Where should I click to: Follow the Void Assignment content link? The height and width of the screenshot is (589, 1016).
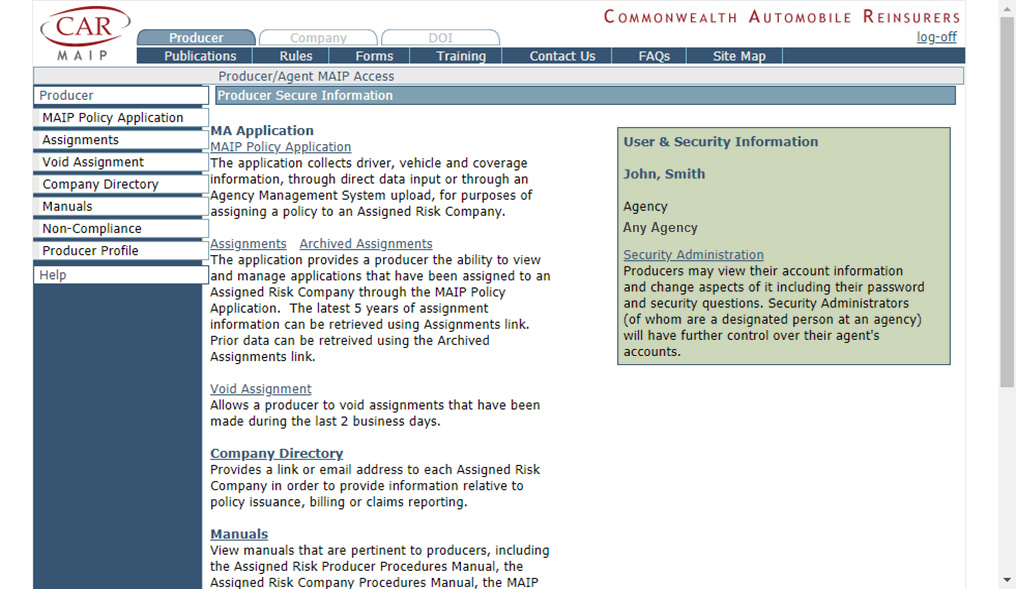pos(260,389)
